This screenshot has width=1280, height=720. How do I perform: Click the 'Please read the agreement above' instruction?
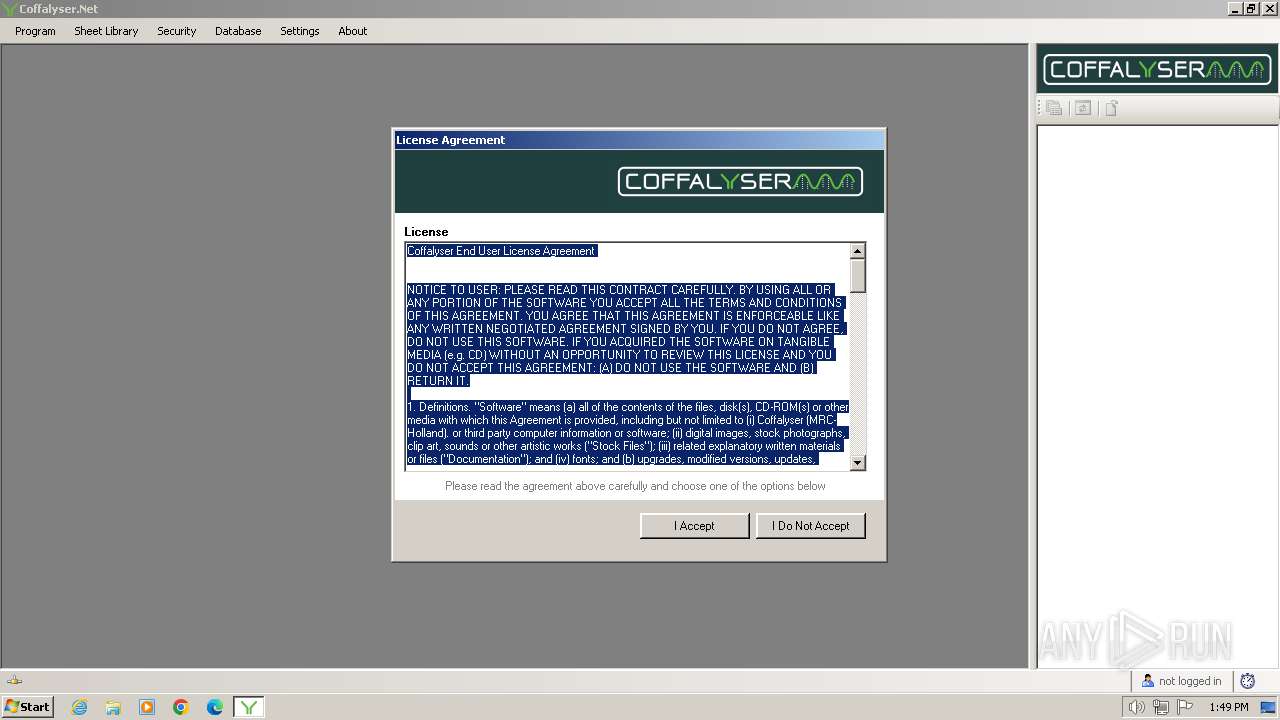pos(635,486)
